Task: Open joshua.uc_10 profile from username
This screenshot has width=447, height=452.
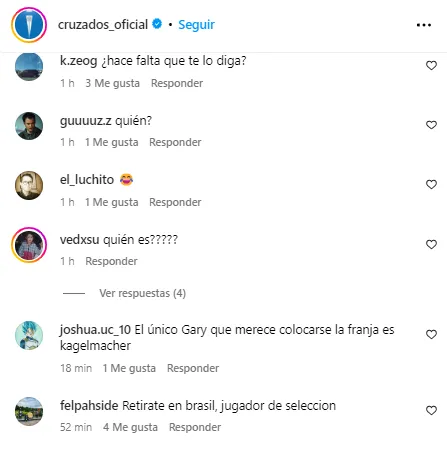Action: [95, 330]
